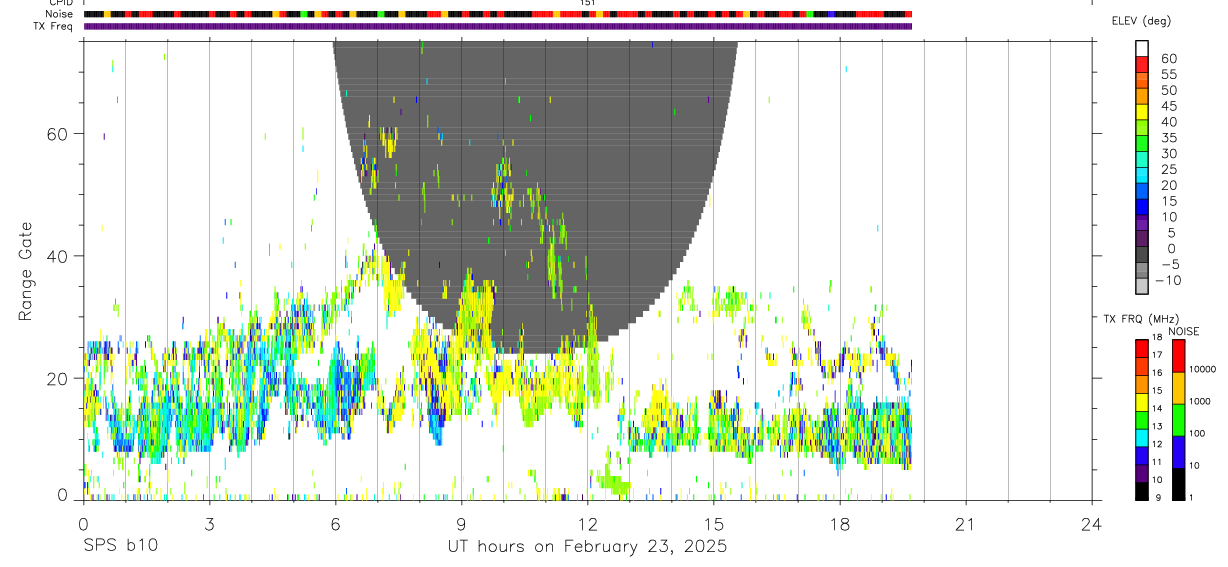Click the white top swatch of the ELEV color bar
1228x567 pixels.
[x=1142, y=48]
